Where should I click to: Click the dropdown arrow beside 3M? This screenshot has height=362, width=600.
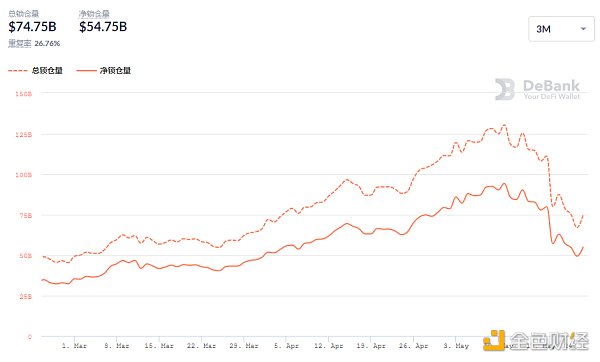pyautogui.click(x=583, y=29)
